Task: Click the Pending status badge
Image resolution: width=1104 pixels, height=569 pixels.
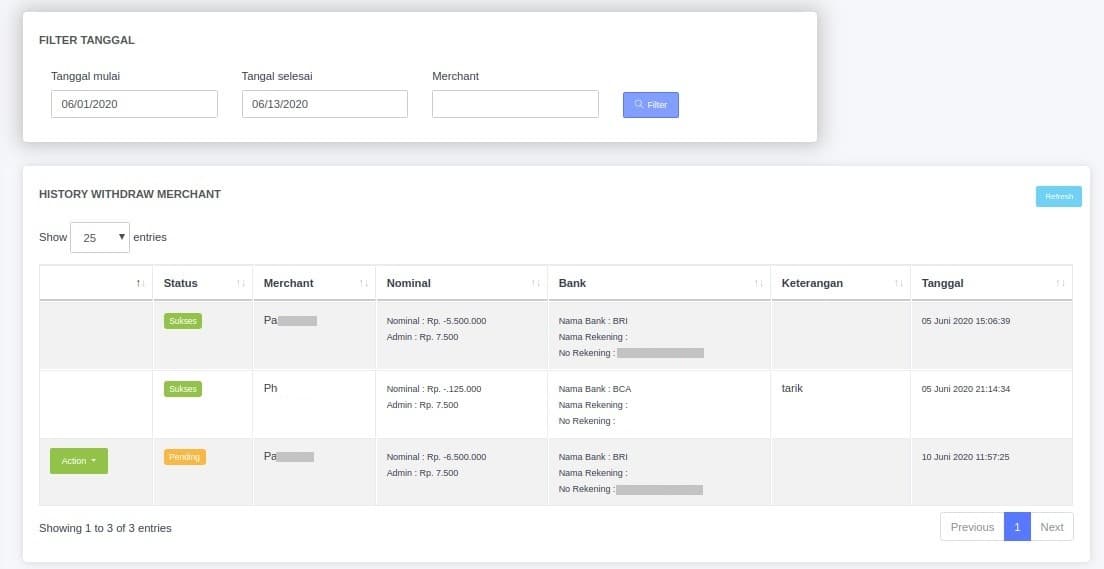Action: coord(185,457)
